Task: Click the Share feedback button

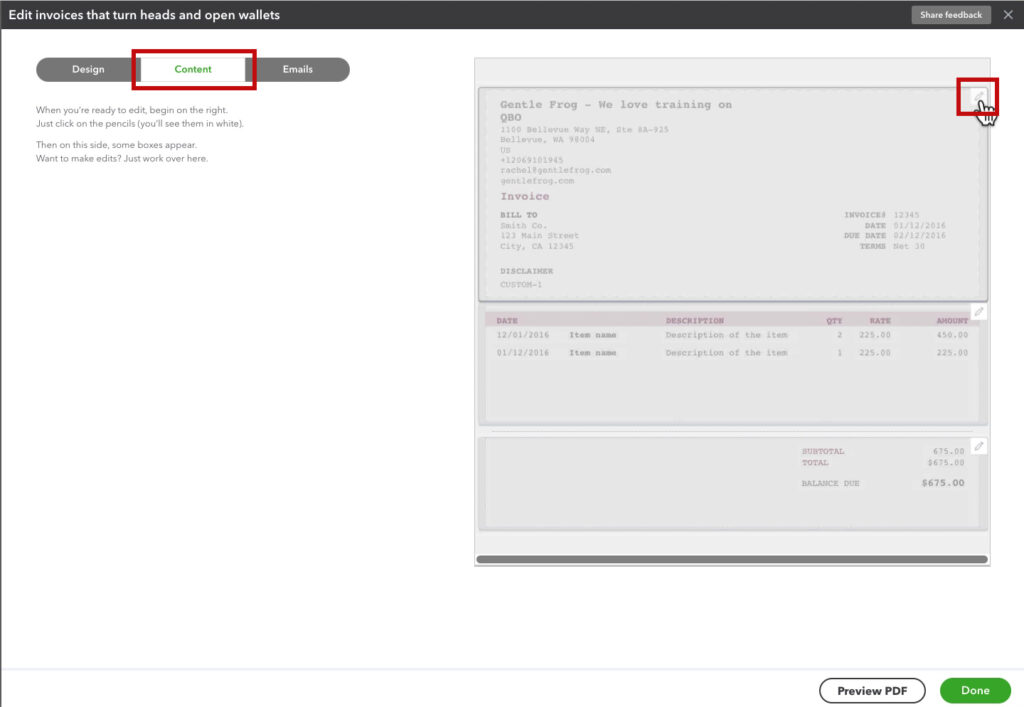Action: point(949,14)
